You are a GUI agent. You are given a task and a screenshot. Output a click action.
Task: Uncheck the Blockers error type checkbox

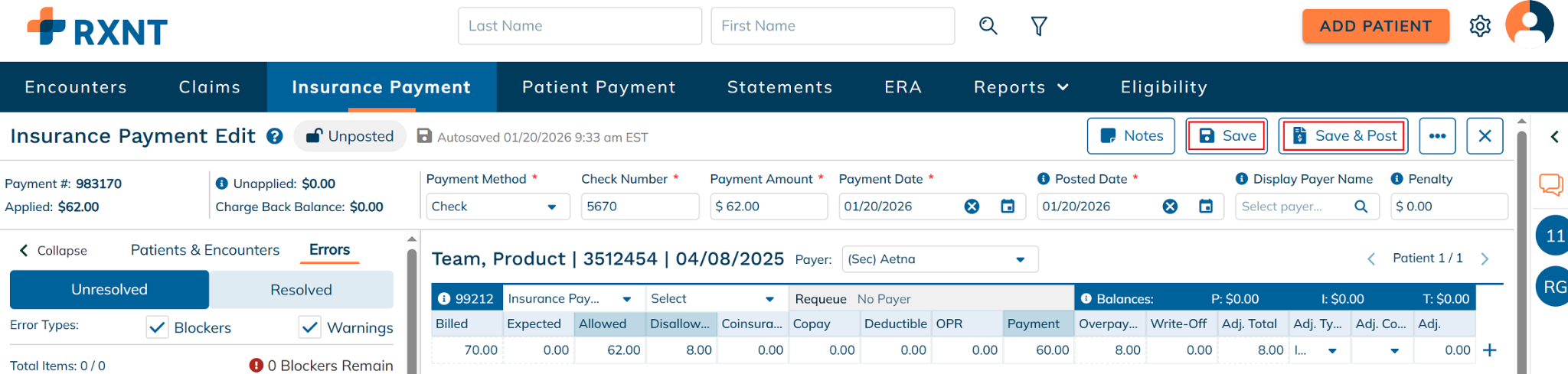tap(157, 327)
